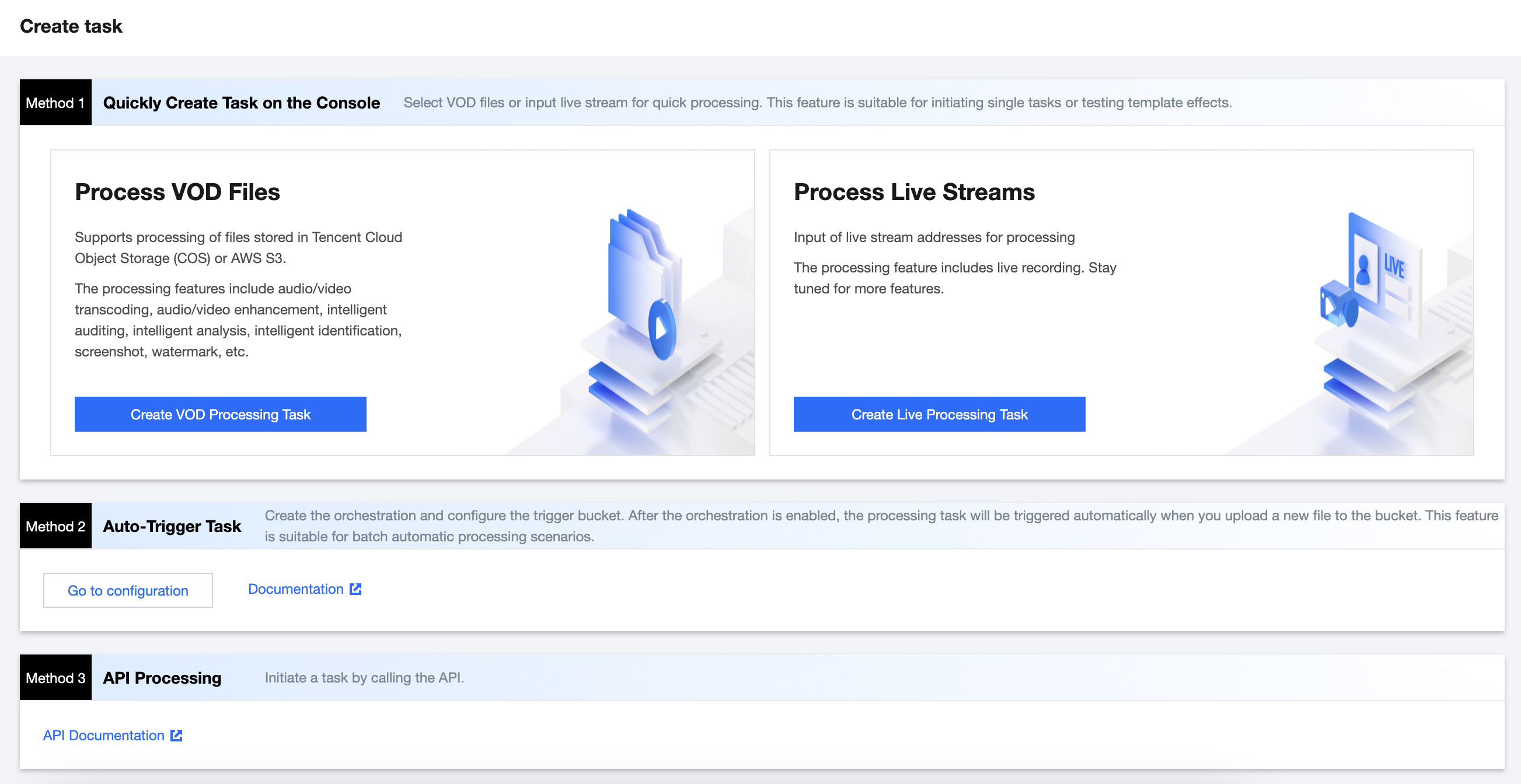This screenshot has width=1521, height=784.
Task: Select the Method 3 black label
Action: pos(55,677)
